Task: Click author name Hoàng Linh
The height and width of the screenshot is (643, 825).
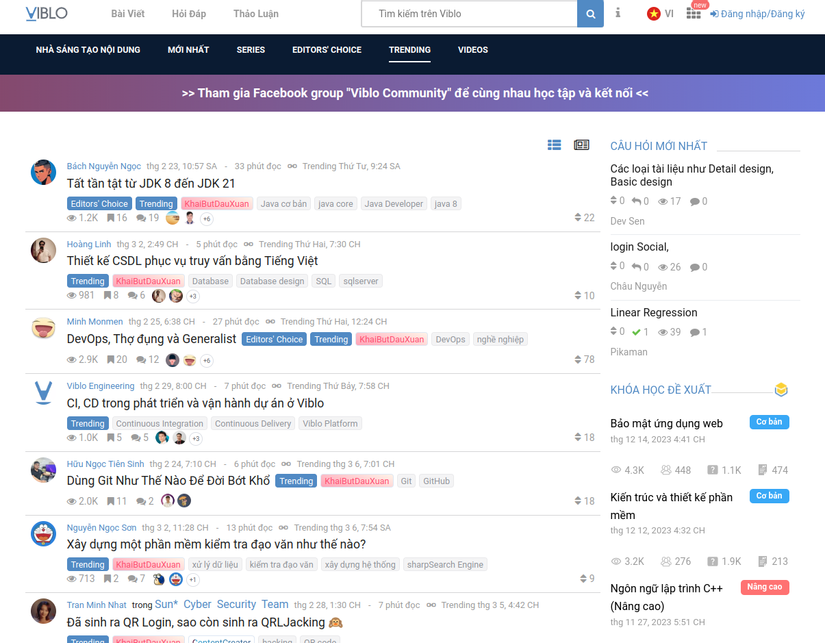Action: (88, 244)
